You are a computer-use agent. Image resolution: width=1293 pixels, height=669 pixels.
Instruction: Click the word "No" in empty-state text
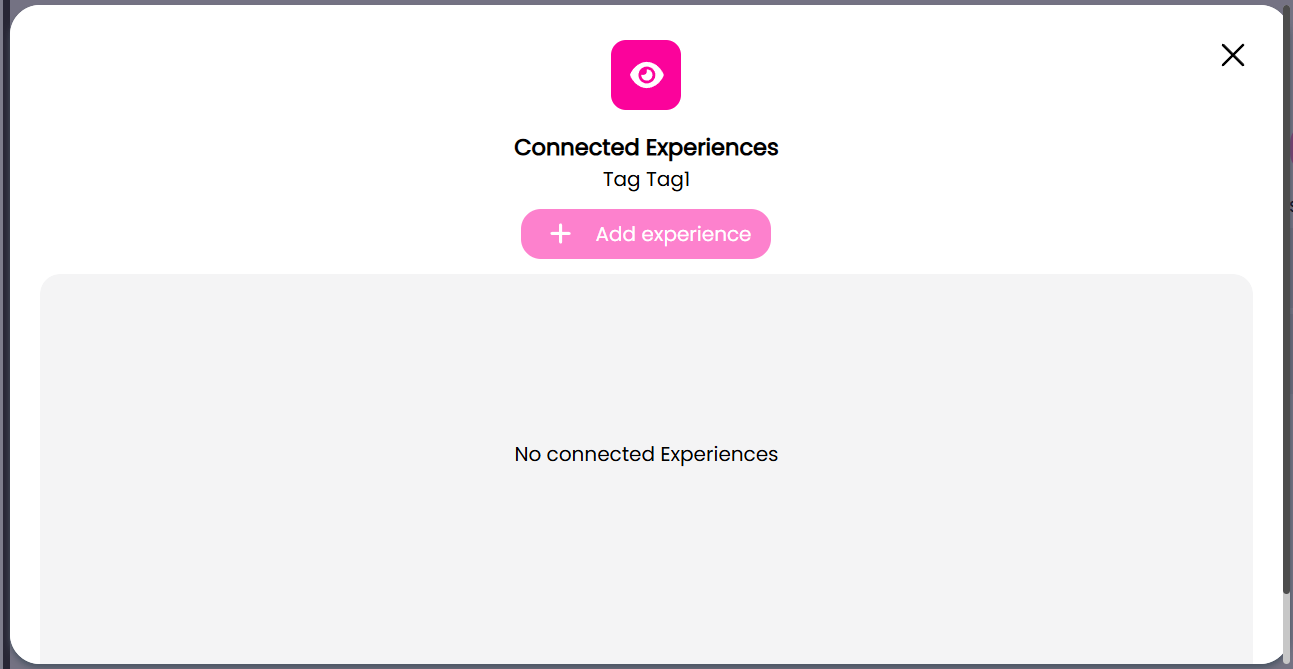527,454
